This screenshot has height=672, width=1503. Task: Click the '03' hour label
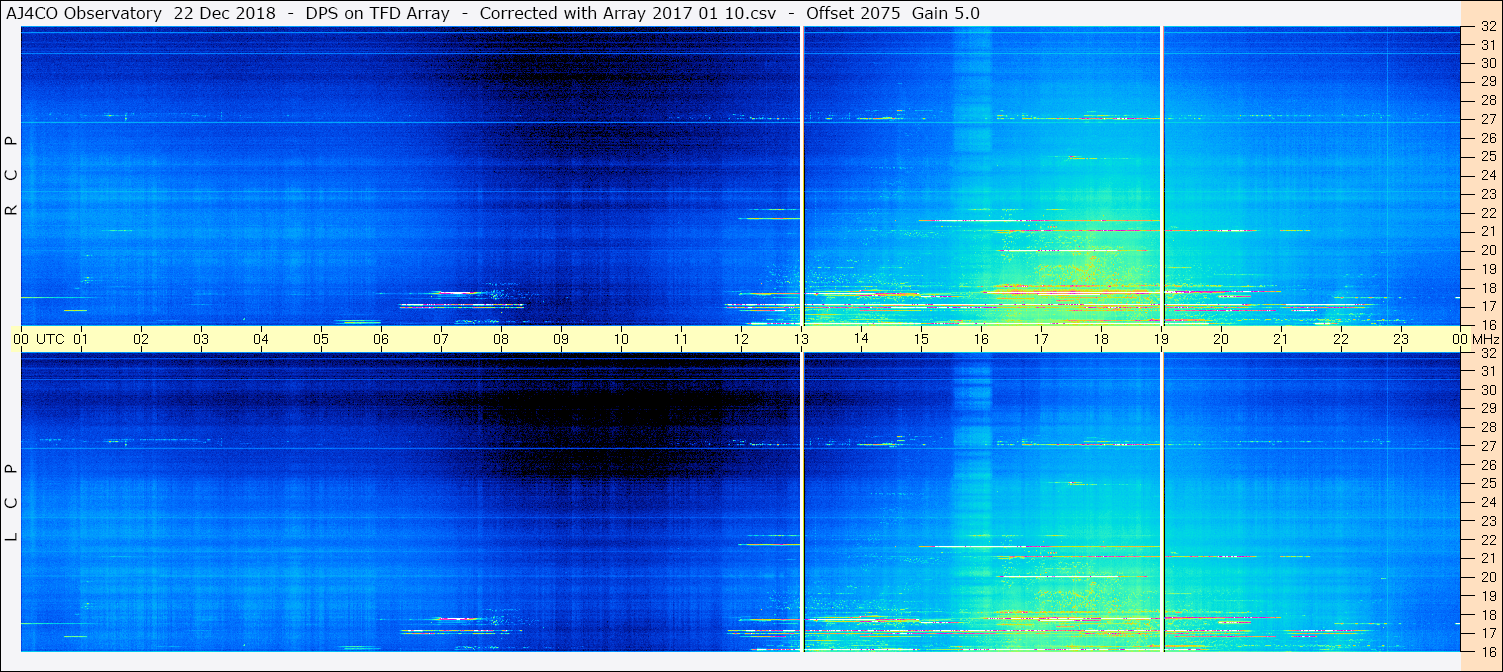[201, 339]
